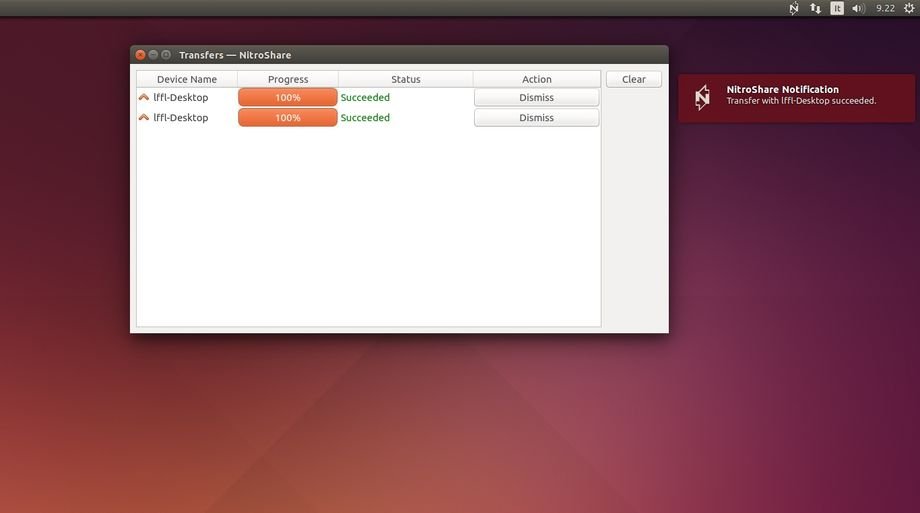Click the 'Transfer with lffl-Desktop succeeded.' message
The height and width of the screenshot is (513, 920).
(801, 101)
